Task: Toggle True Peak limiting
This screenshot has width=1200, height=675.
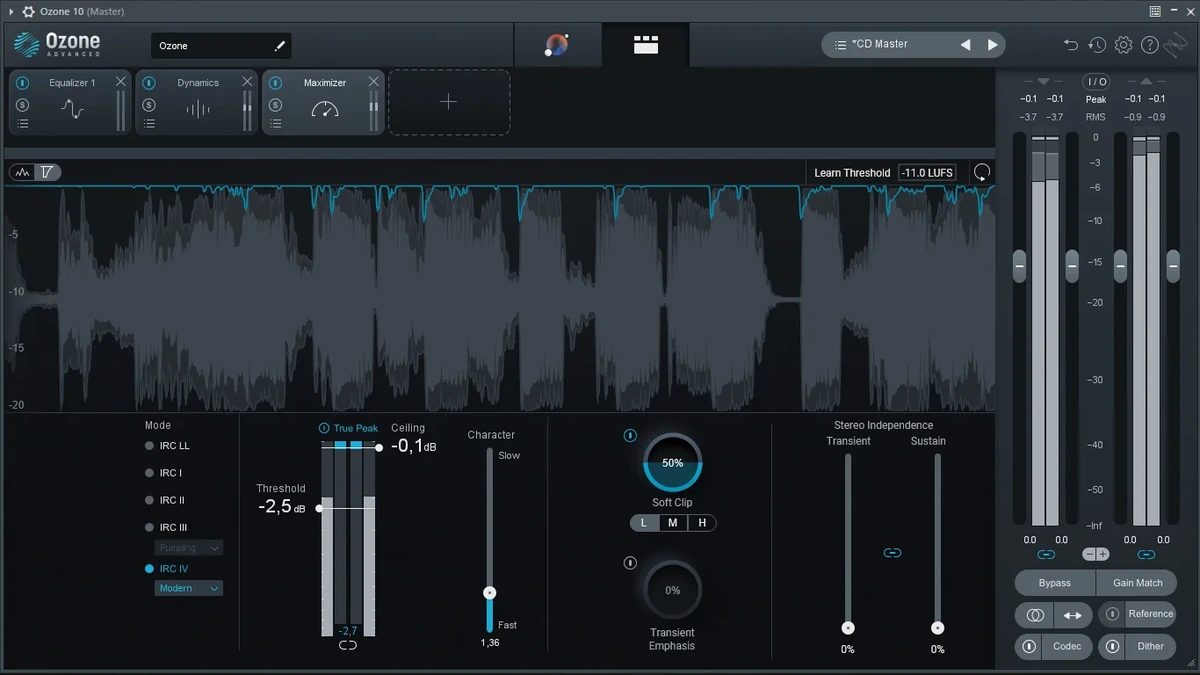Action: point(324,428)
